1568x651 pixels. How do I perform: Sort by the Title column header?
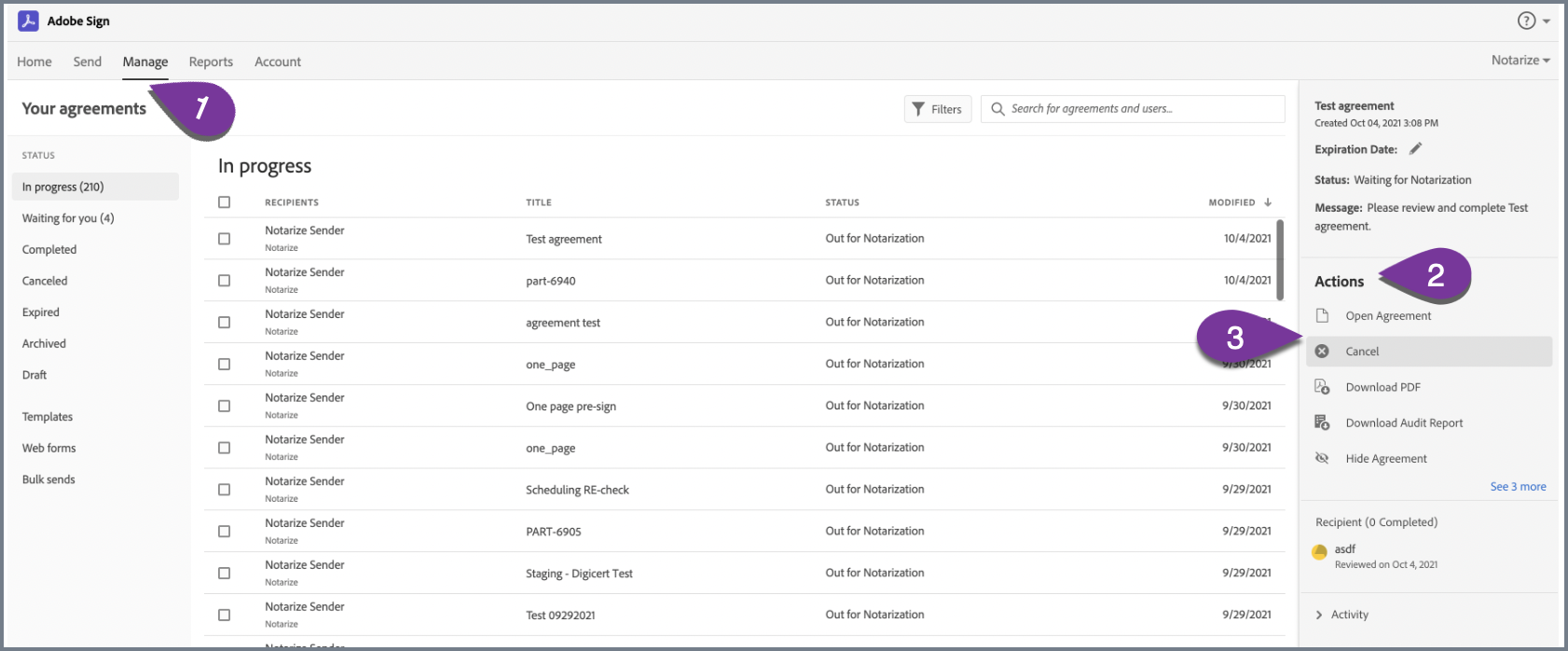pos(539,202)
